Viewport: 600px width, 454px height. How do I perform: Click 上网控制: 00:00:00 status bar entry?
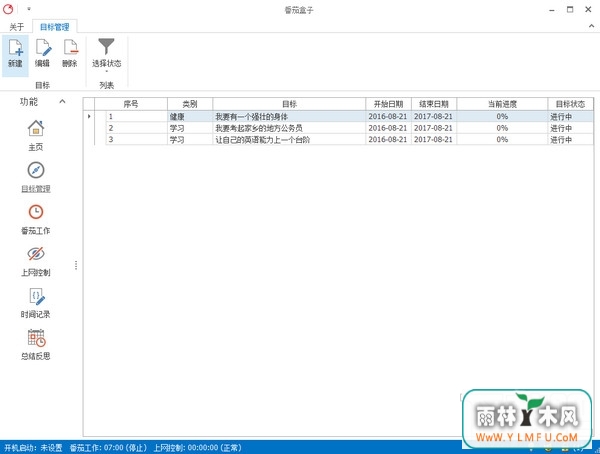pyautogui.click(x=197, y=447)
